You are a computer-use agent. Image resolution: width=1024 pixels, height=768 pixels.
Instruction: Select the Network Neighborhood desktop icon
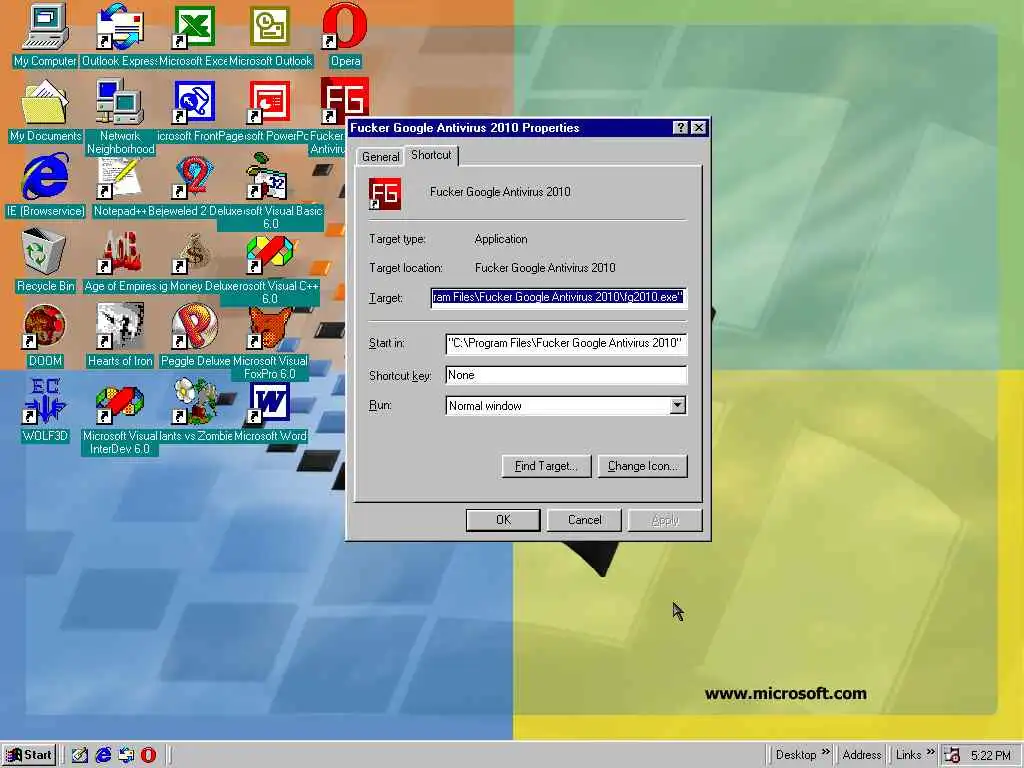coord(120,116)
